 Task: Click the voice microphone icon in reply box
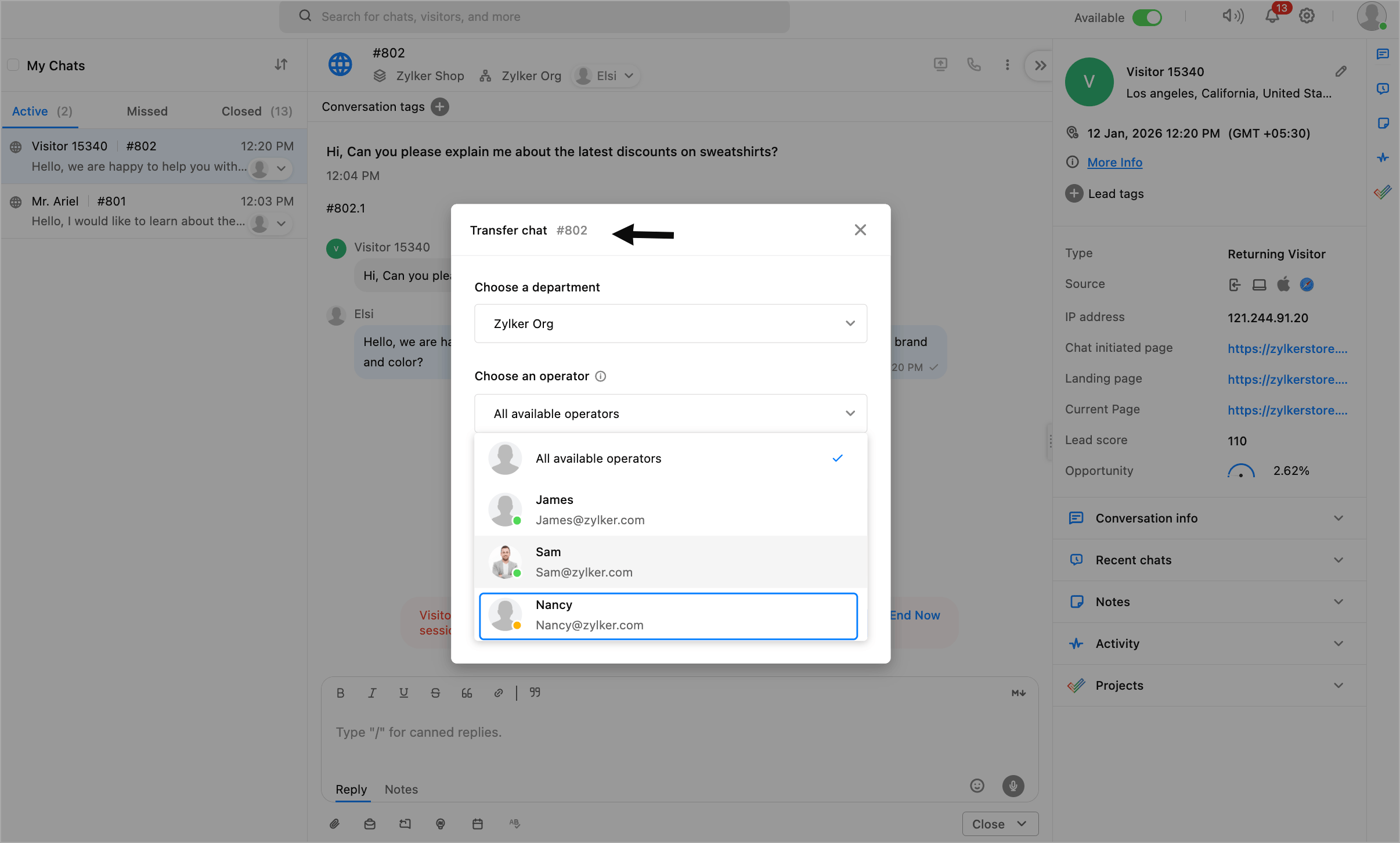[1013, 786]
